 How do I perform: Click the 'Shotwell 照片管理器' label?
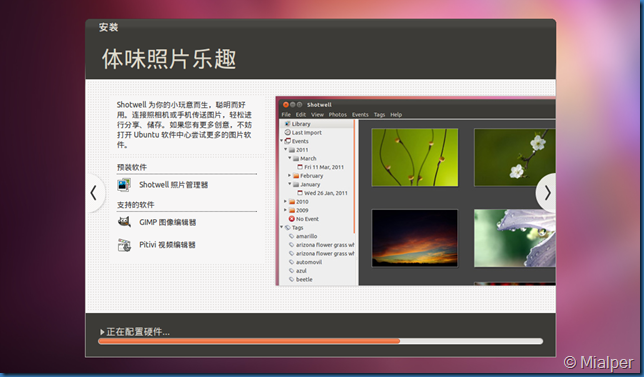click(173, 185)
